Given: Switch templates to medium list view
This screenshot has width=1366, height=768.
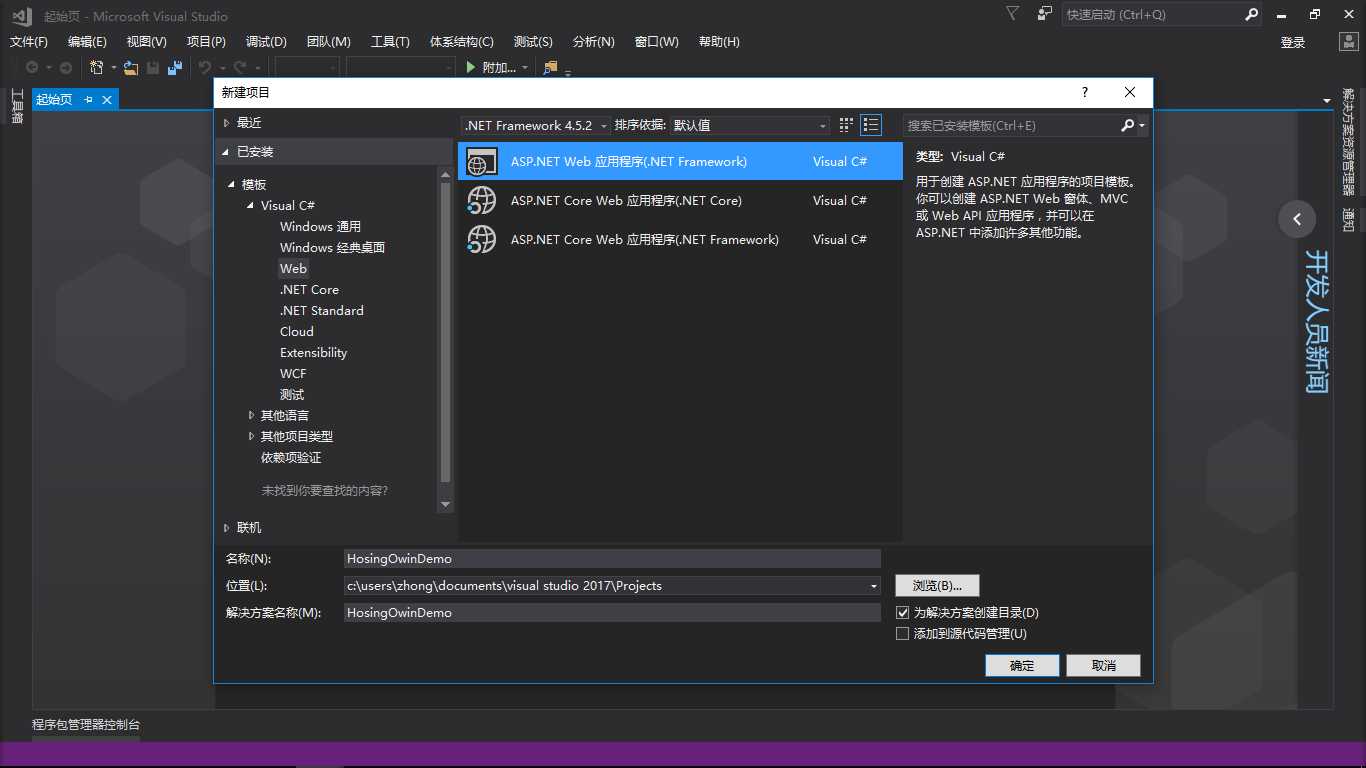Looking at the screenshot, I should (x=871, y=125).
